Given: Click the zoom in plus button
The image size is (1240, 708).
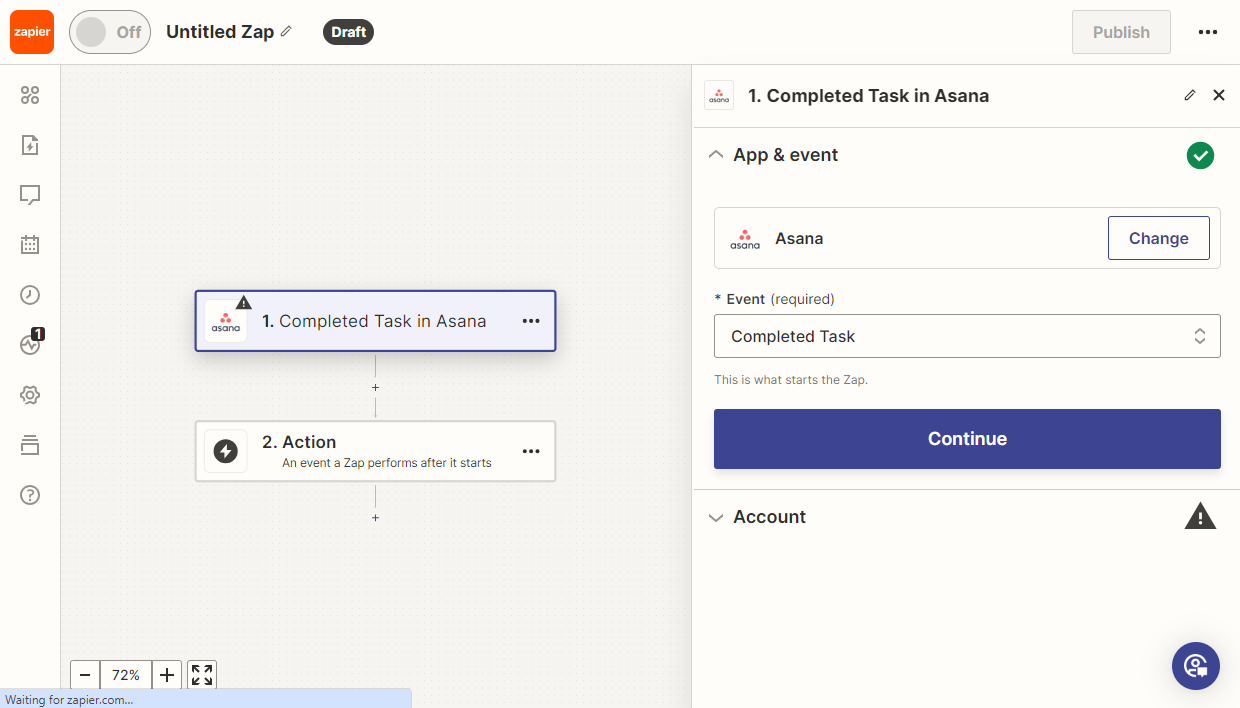Looking at the screenshot, I should pyautogui.click(x=167, y=675).
